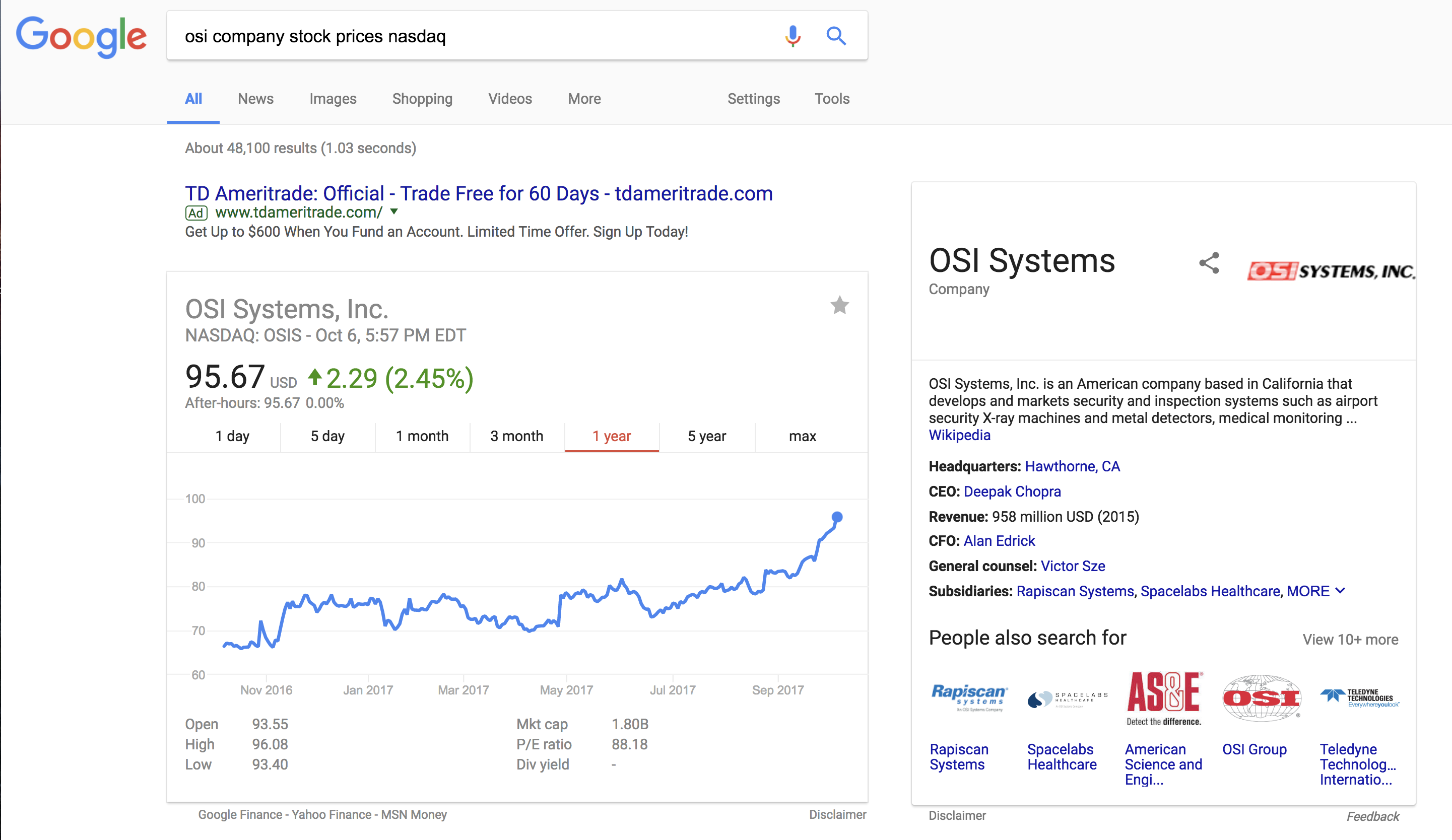Click the OSI Systems, Inc. stock title

coord(287,309)
